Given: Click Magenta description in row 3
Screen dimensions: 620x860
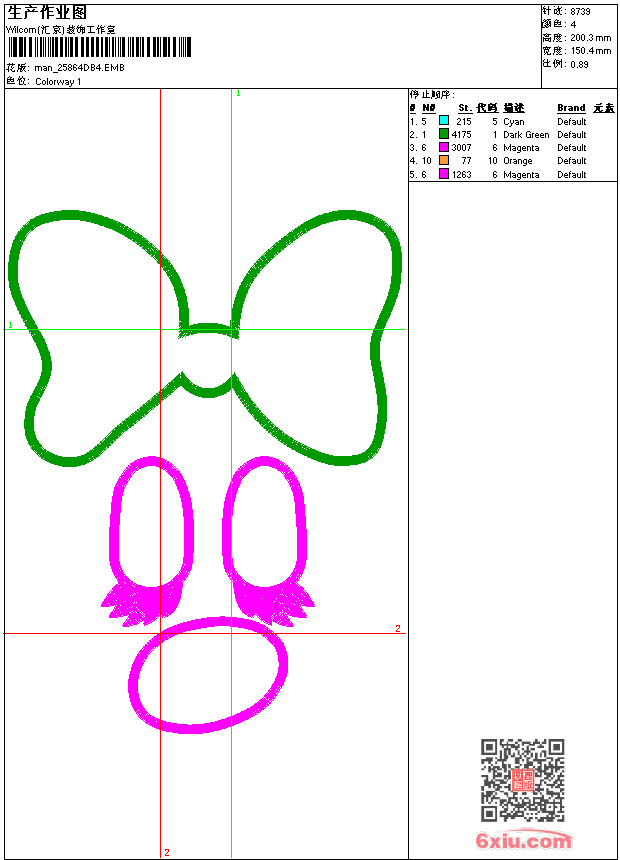Looking at the screenshot, I should coord(521,148).
